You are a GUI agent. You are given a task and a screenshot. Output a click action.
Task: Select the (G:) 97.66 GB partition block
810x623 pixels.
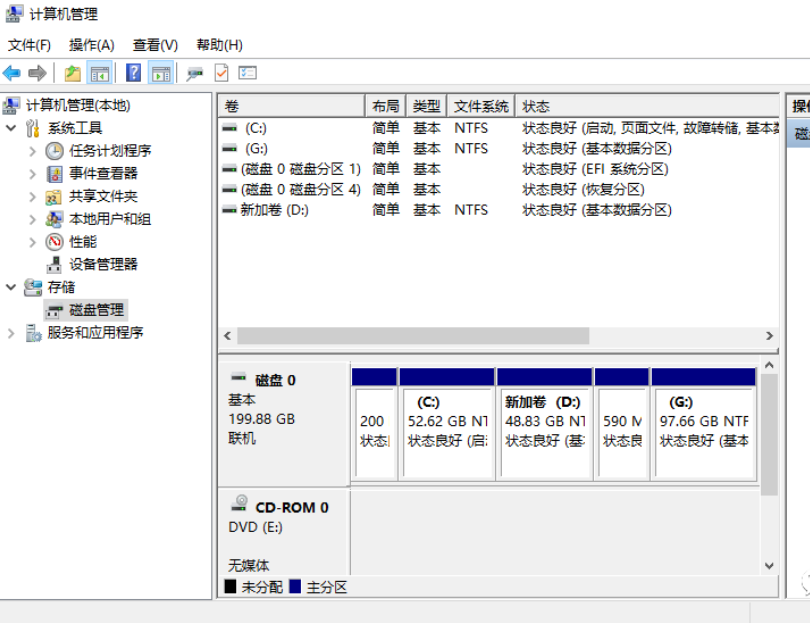click(x=703, y=431)
